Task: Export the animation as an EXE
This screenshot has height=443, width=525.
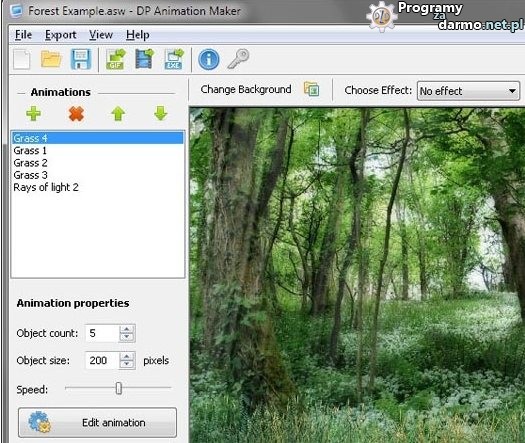Action: point(174,59)
